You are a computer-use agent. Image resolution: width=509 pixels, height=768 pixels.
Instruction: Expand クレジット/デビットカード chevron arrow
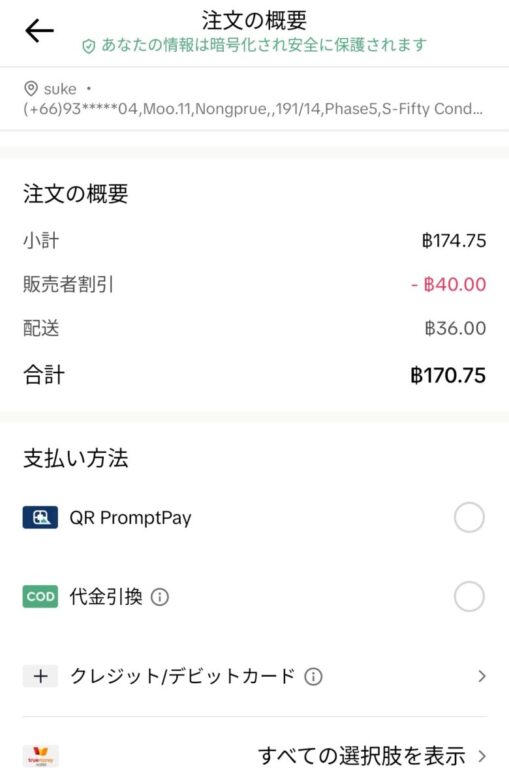tap(482, 676)
